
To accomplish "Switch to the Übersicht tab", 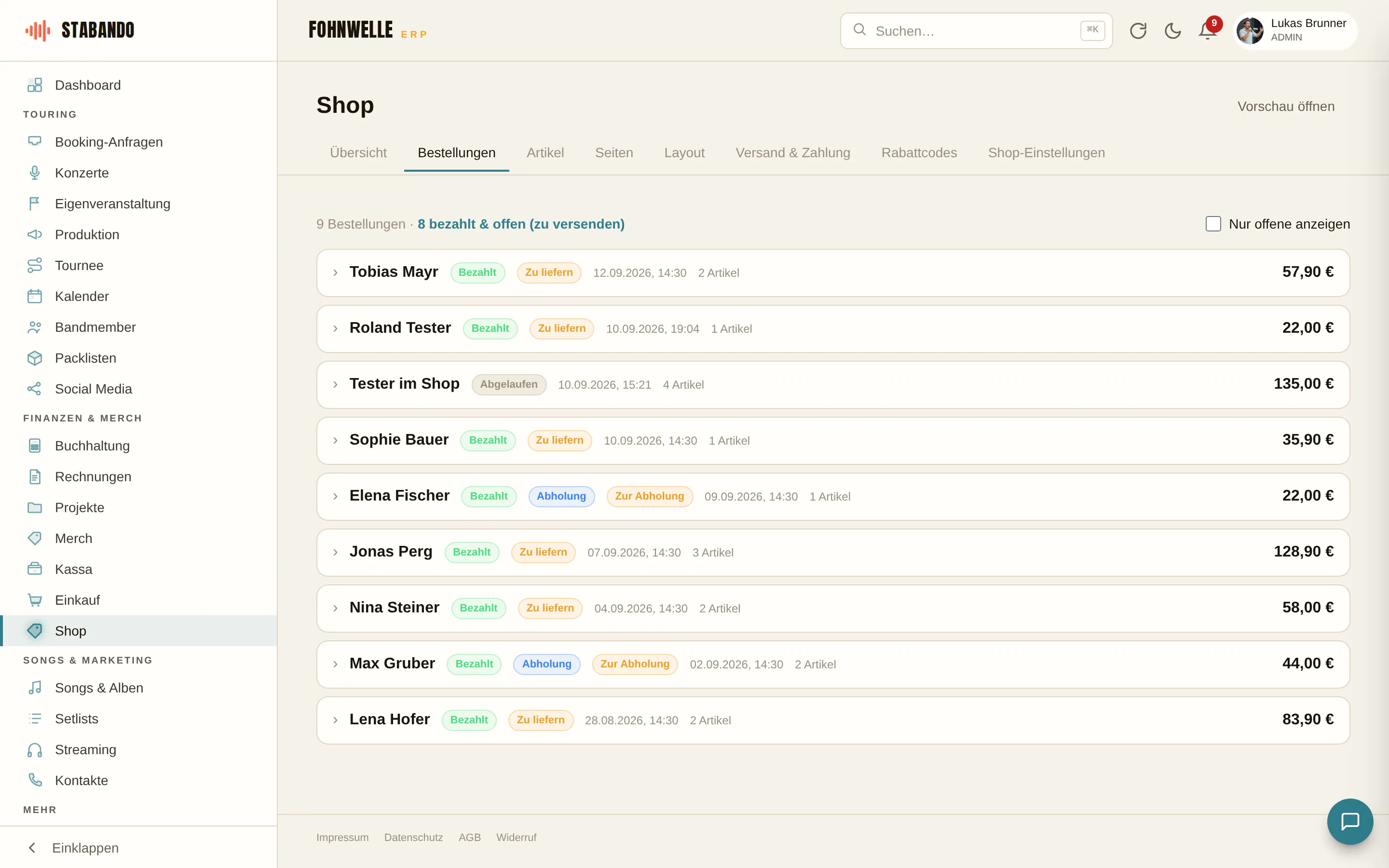I will coord(358,153).
